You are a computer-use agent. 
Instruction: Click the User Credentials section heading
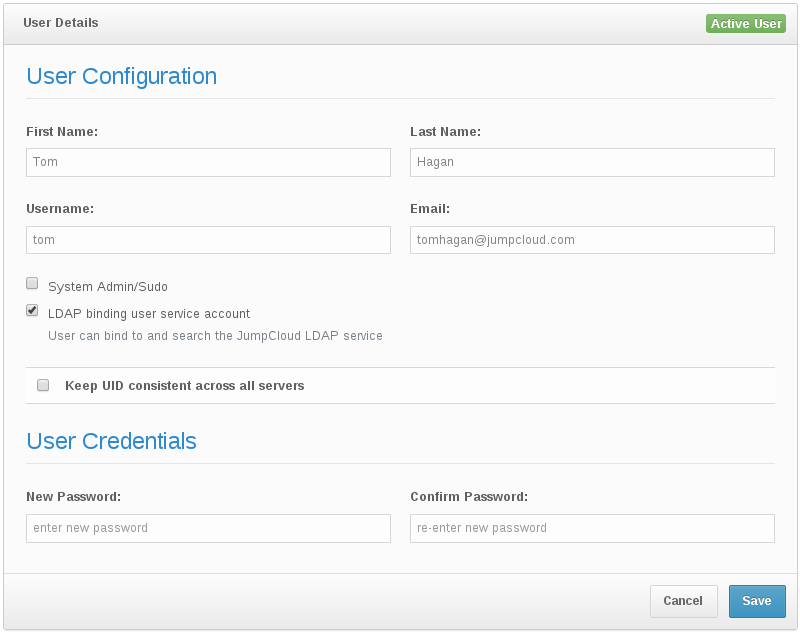pyautogui.click(x=111, y=441)
